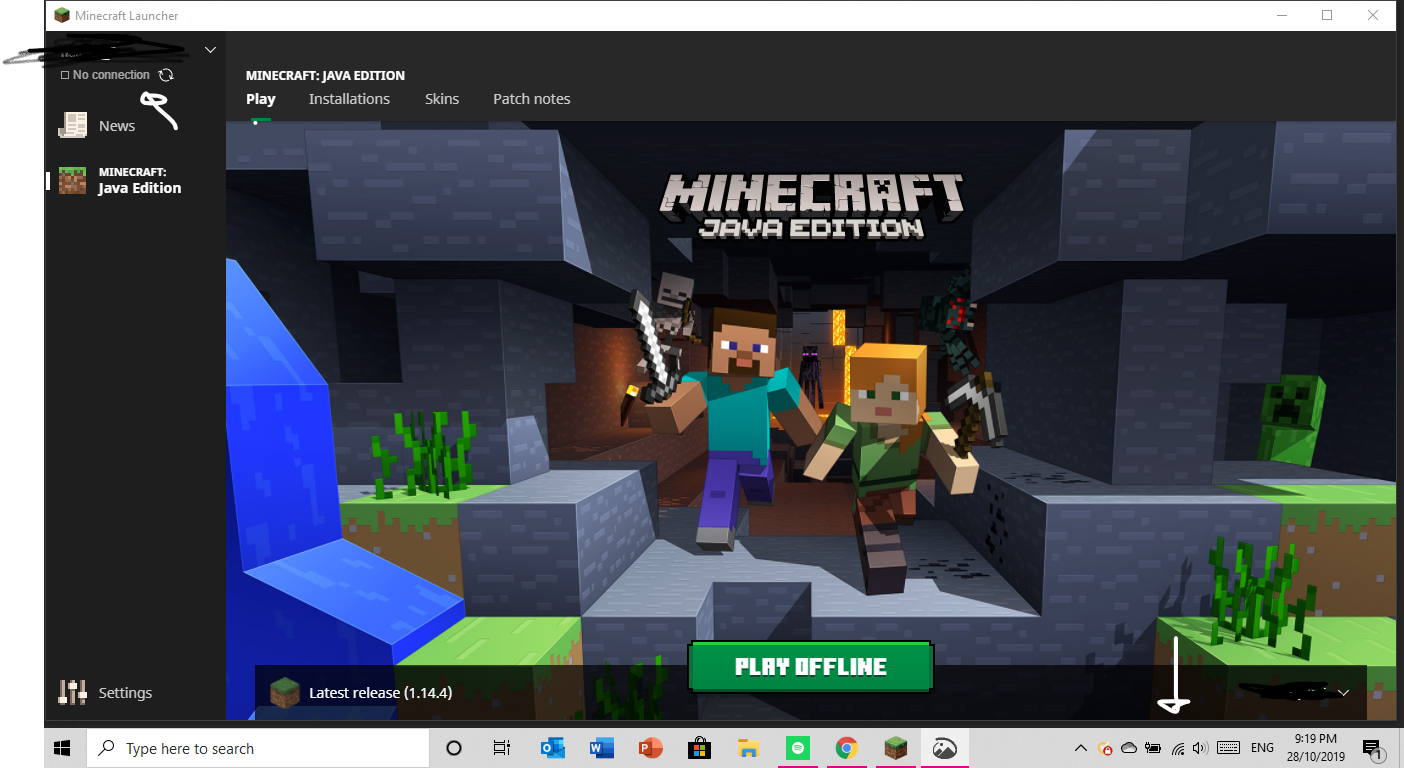
Task: Expand the account dropdown at top left
Action: [210, 49]
